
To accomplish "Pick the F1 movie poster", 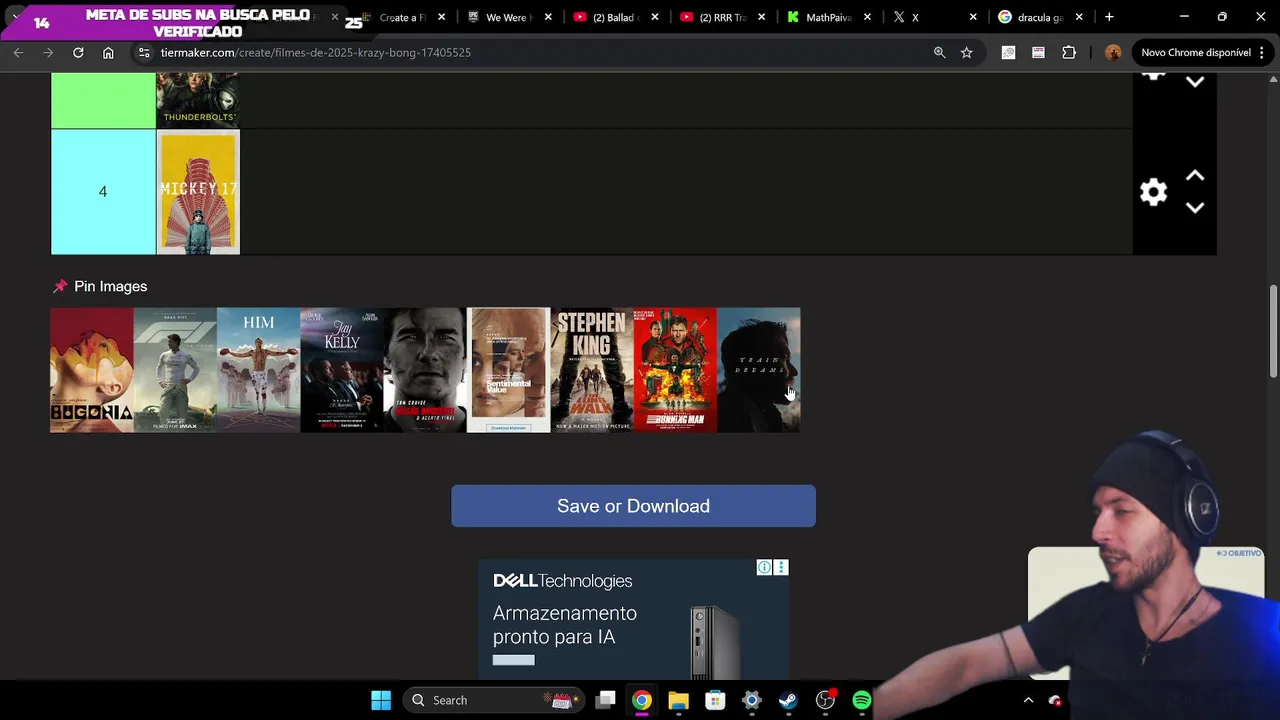I will point(175,370).
